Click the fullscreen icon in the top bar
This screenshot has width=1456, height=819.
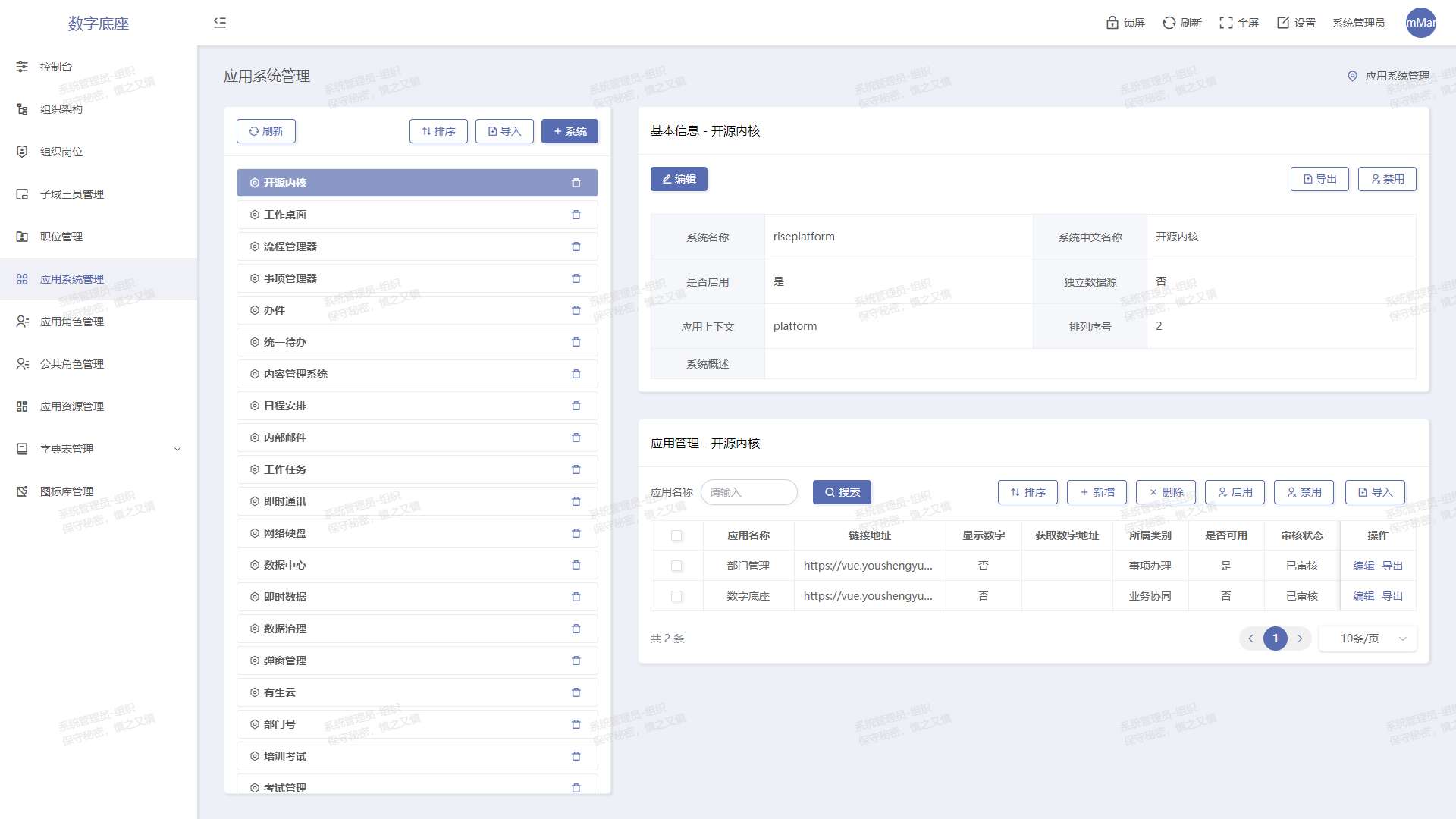[1225, 23]
